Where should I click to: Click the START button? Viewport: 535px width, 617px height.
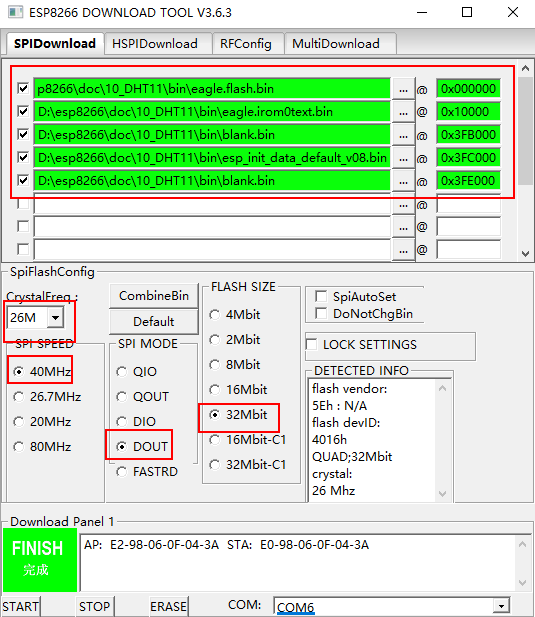click(20, 606)
